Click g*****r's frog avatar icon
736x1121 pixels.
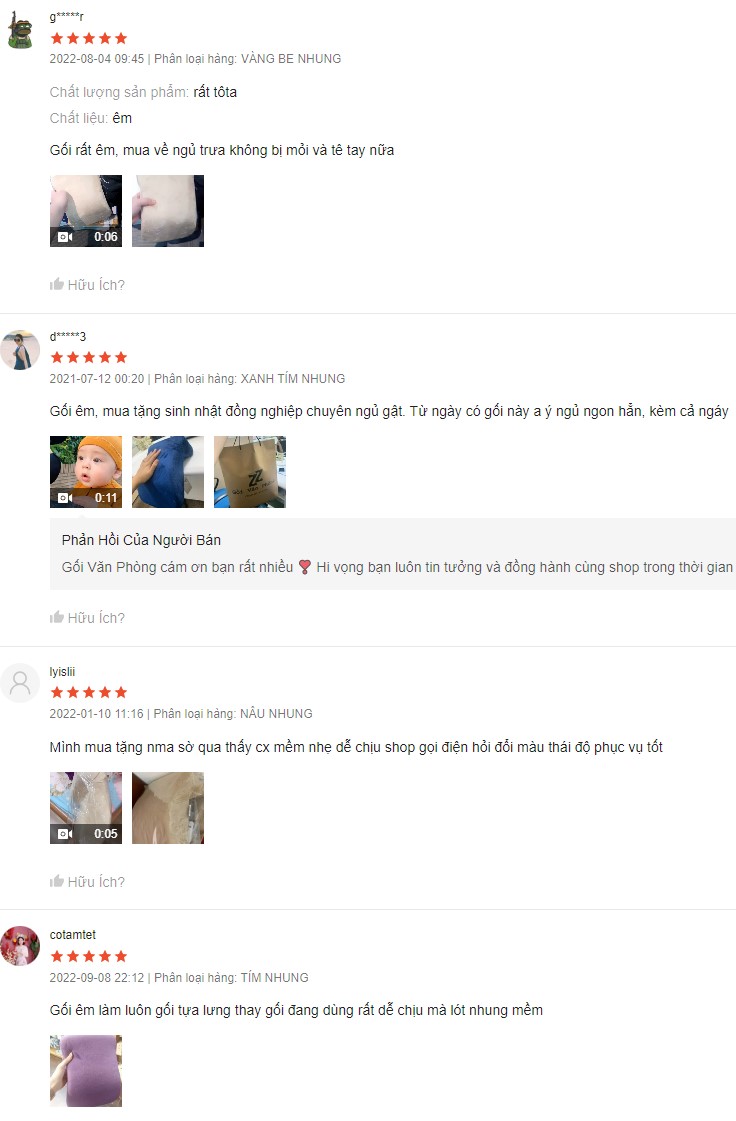tap(20, 30)
